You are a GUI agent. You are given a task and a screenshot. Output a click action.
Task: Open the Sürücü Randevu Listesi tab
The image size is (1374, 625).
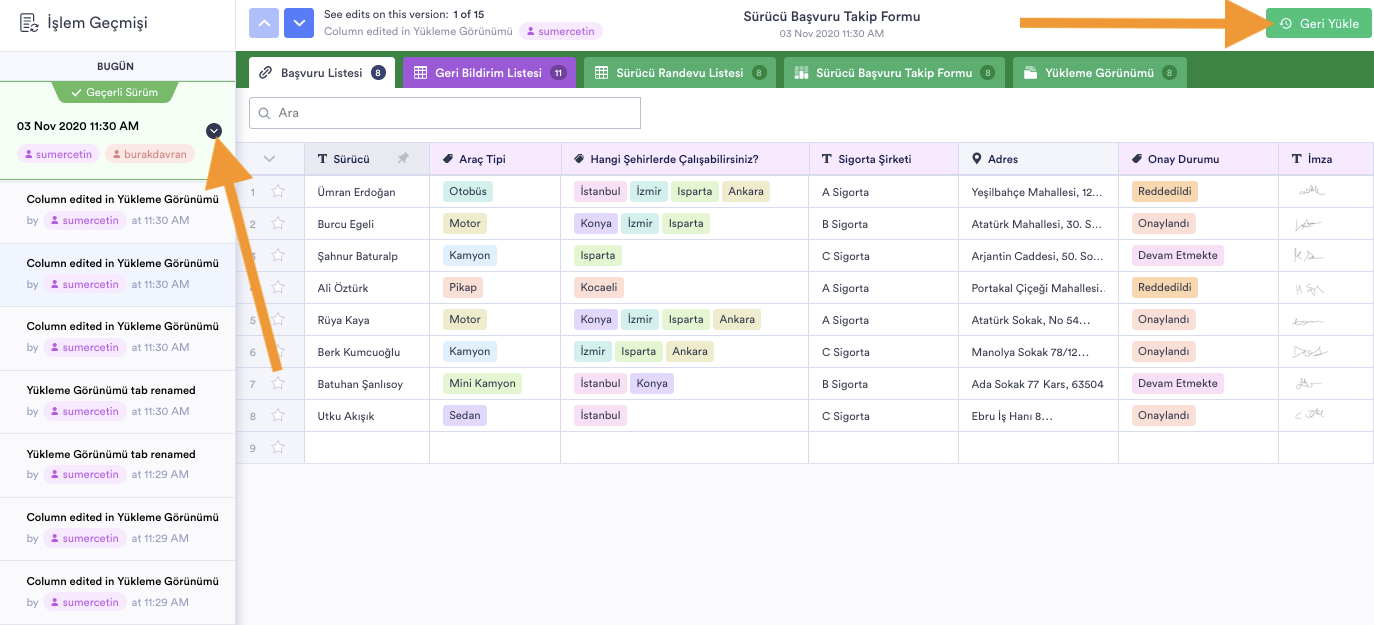click(x=679, y=73)
